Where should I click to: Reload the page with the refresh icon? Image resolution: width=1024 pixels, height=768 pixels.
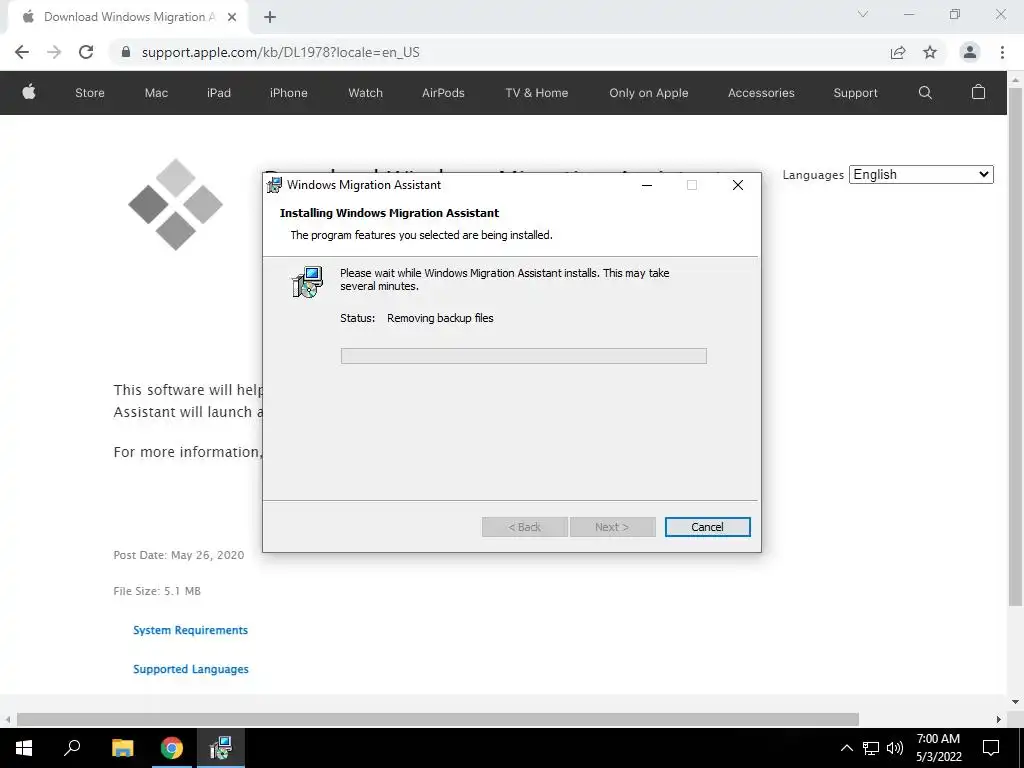(x=86, y=52)
